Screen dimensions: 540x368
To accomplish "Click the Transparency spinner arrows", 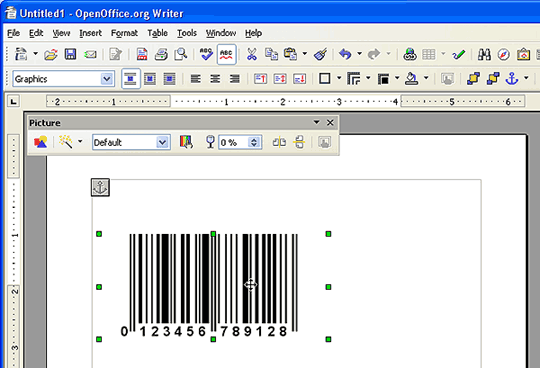I will 254,142.
